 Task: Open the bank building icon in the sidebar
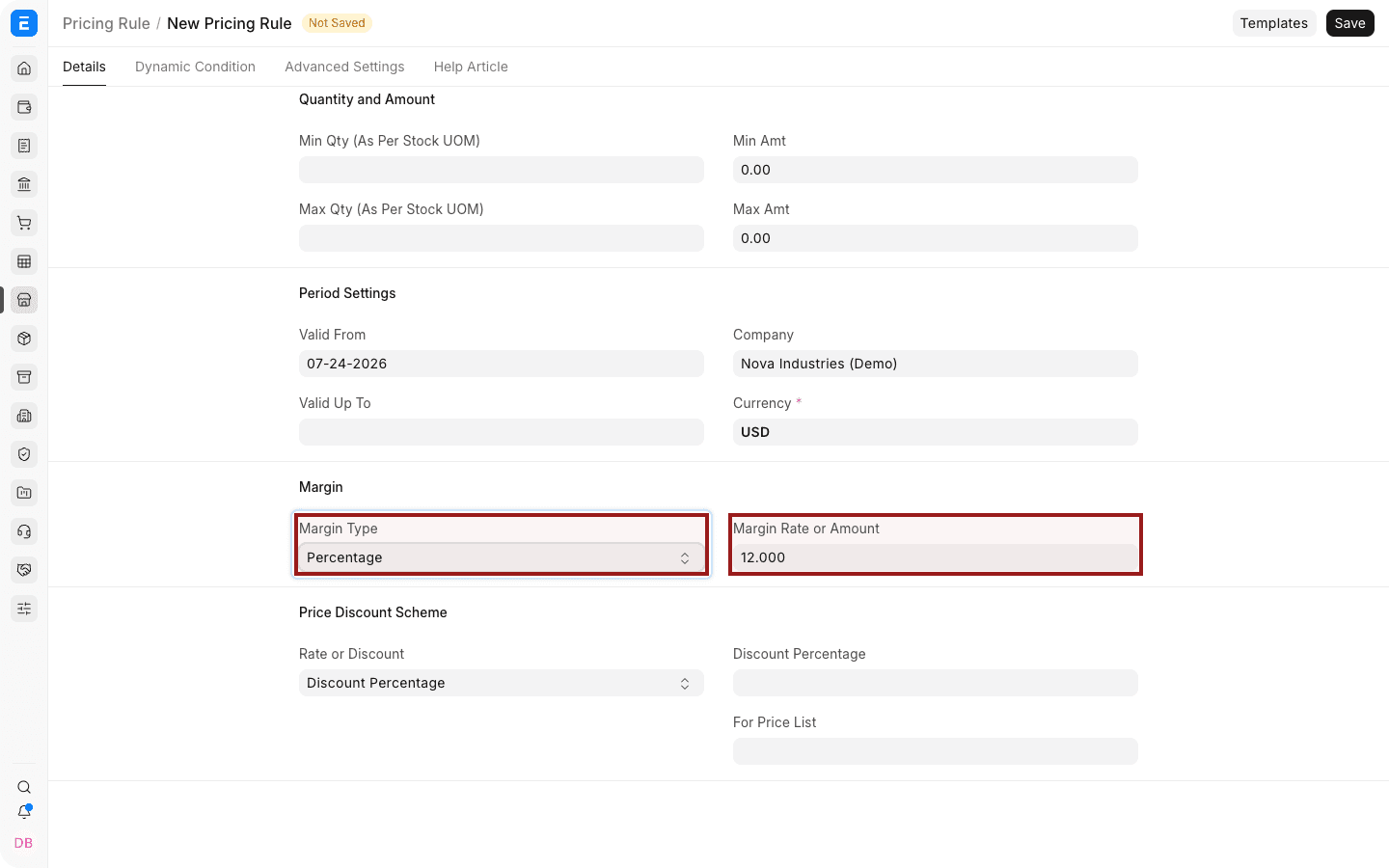24,184
